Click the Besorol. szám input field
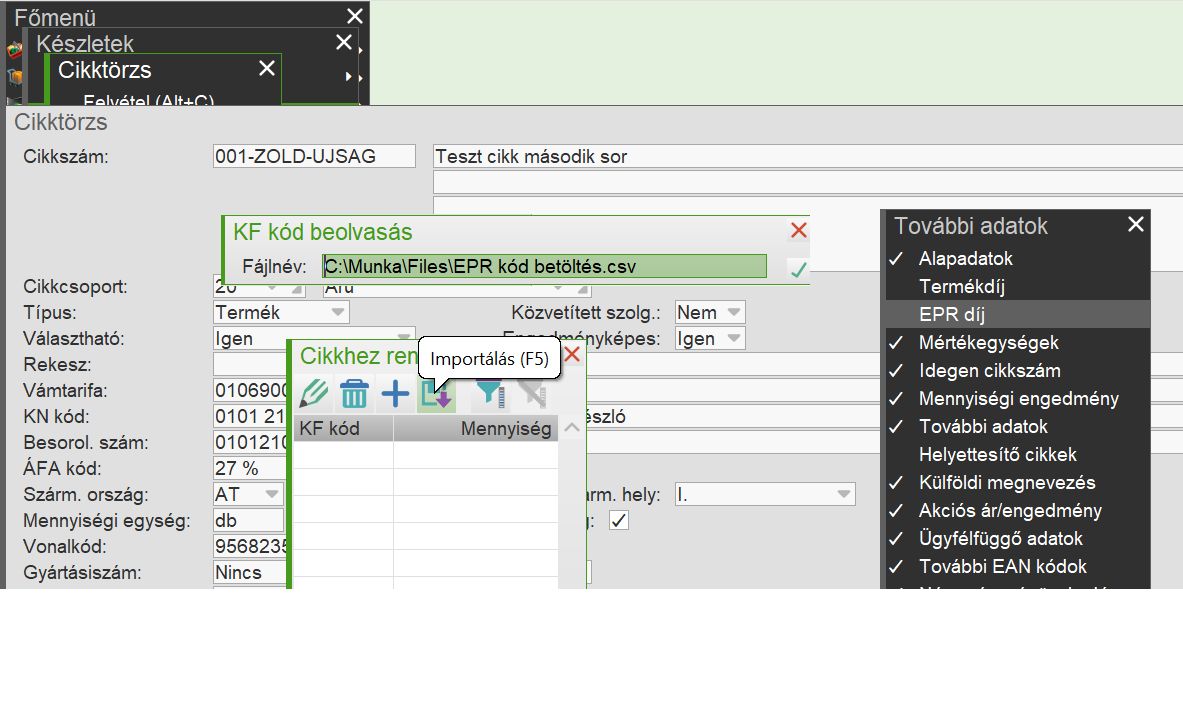The image size is (1183, 720). 250,442
